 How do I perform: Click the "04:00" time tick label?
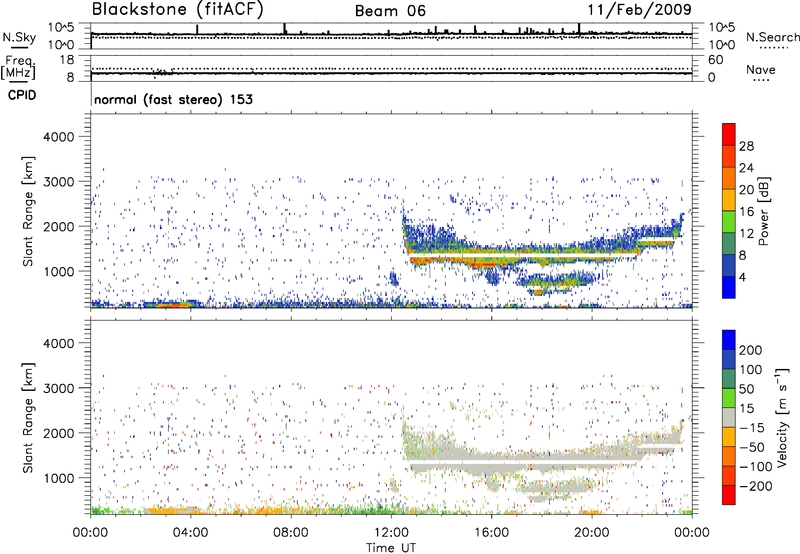(x=191, y=532)
